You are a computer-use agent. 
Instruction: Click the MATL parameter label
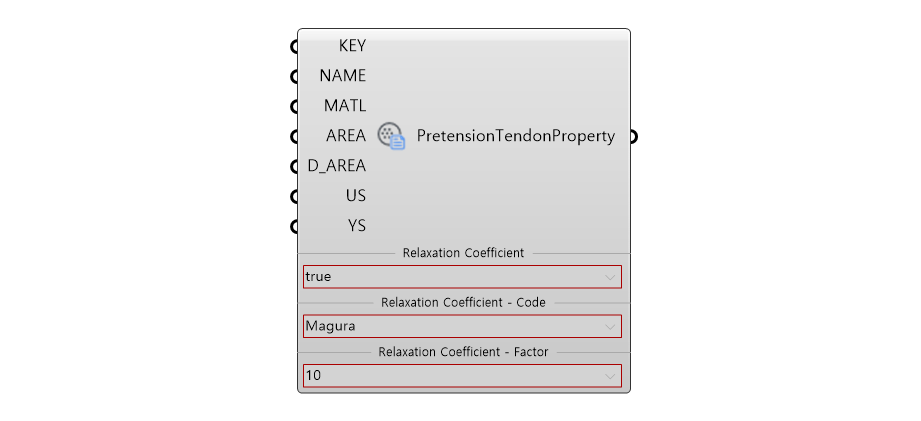pyautogui.click(x=345, y=106)
